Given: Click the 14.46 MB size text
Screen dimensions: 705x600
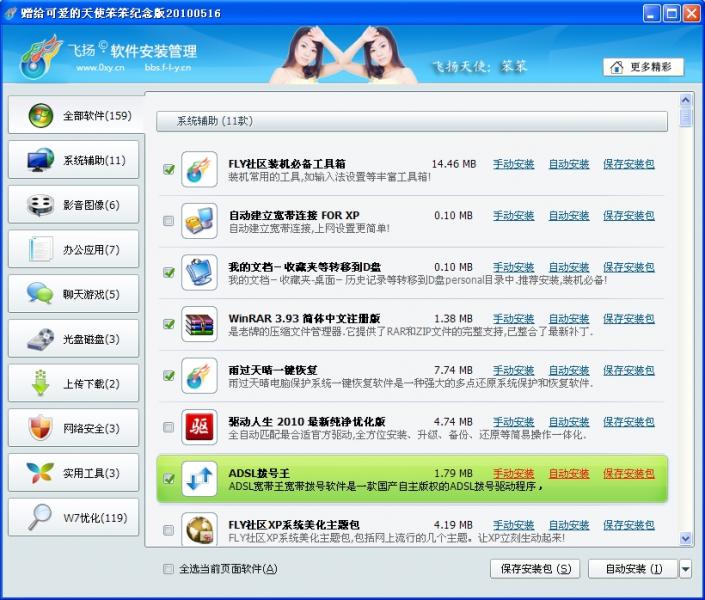Looking at the screenshot, I should click(x=454, y=164).
